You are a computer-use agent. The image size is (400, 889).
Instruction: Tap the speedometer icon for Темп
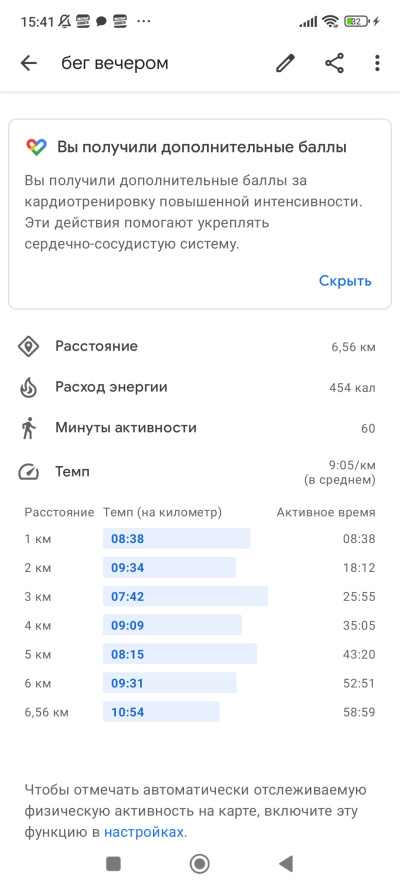click(x=28, y=472)
